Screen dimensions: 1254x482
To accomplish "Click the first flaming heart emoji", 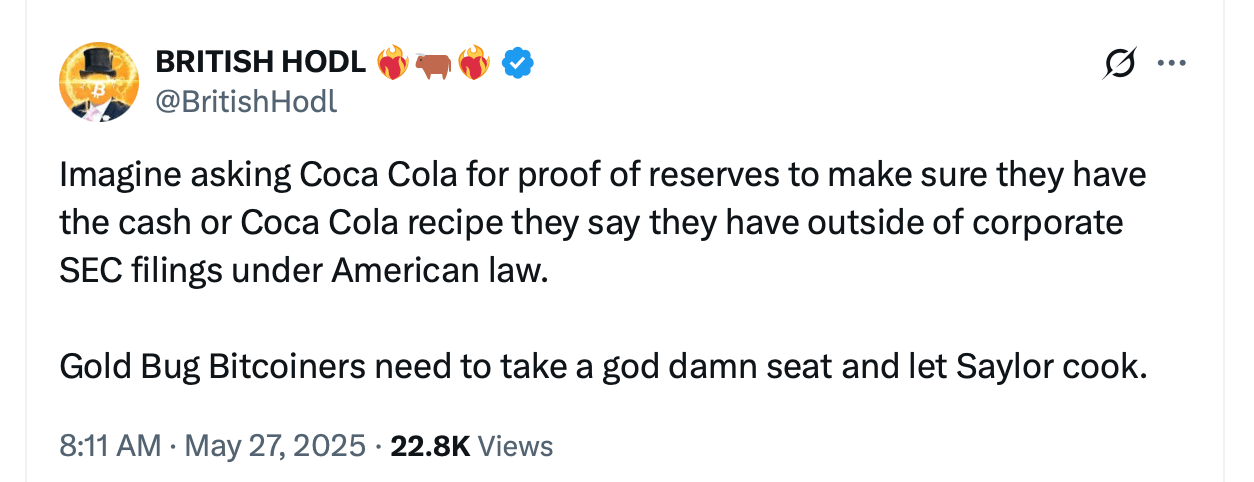I will pyautogui.click(x=393, y=64).
